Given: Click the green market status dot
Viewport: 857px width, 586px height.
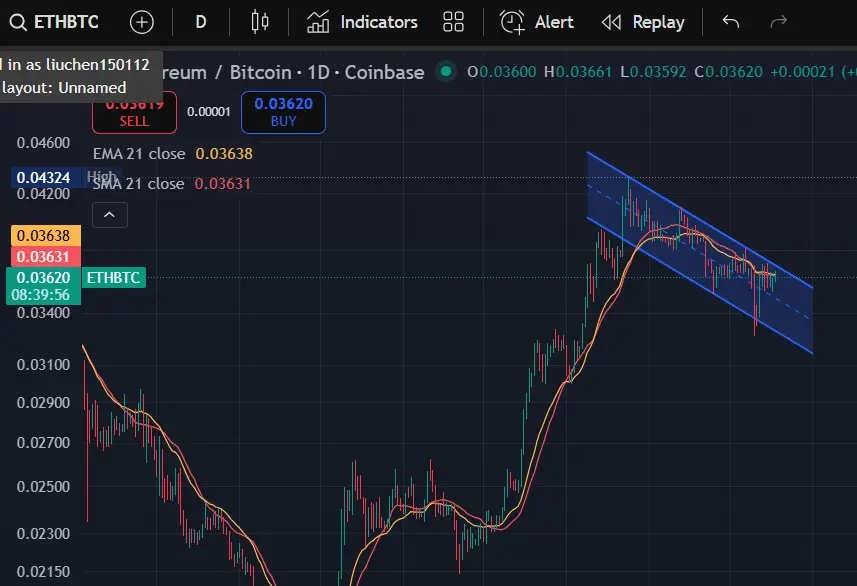Looking at the screenshot, I should [x=446, y=72].
